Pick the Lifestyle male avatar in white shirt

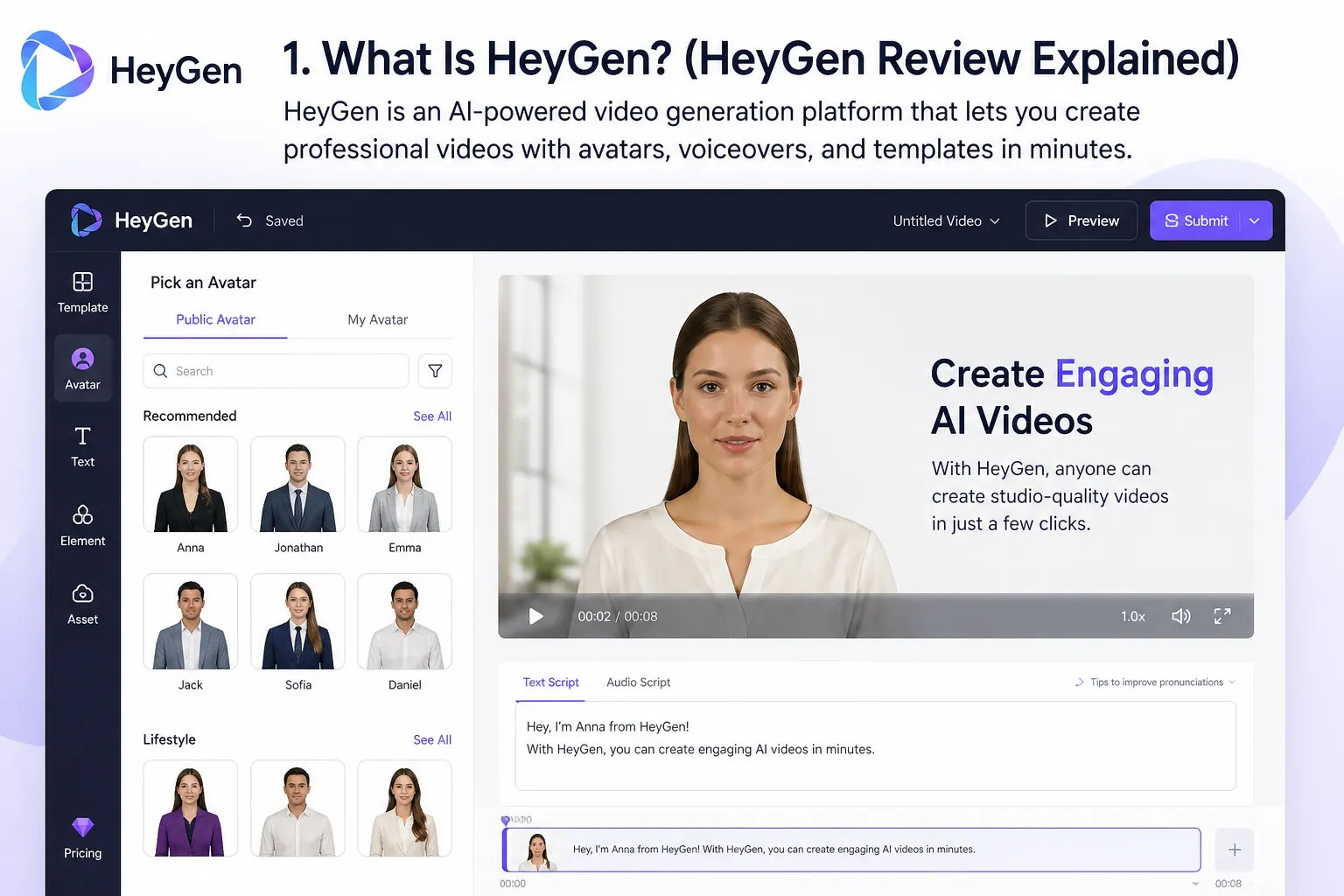297,808
